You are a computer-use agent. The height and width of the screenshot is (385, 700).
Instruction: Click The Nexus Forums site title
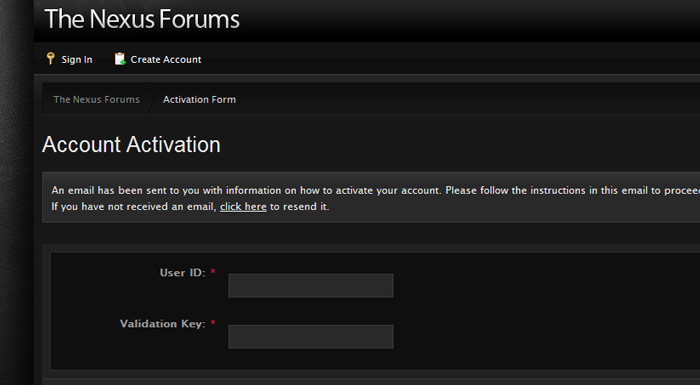click(142, 19)
